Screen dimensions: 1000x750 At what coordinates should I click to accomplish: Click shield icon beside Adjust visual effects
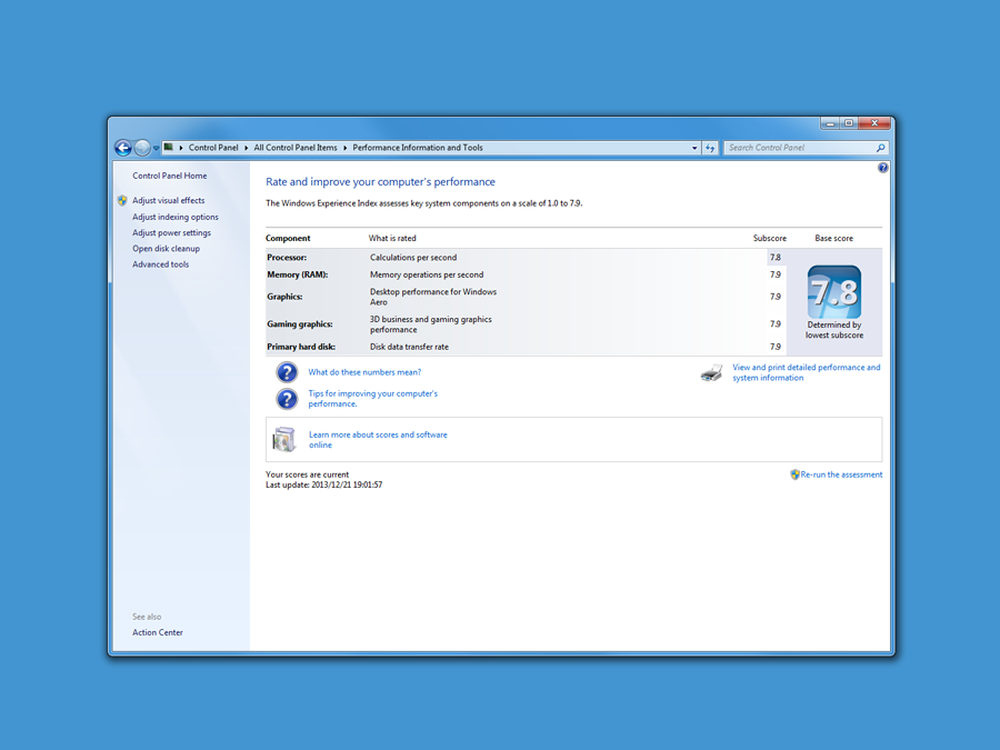coord(122,200)
